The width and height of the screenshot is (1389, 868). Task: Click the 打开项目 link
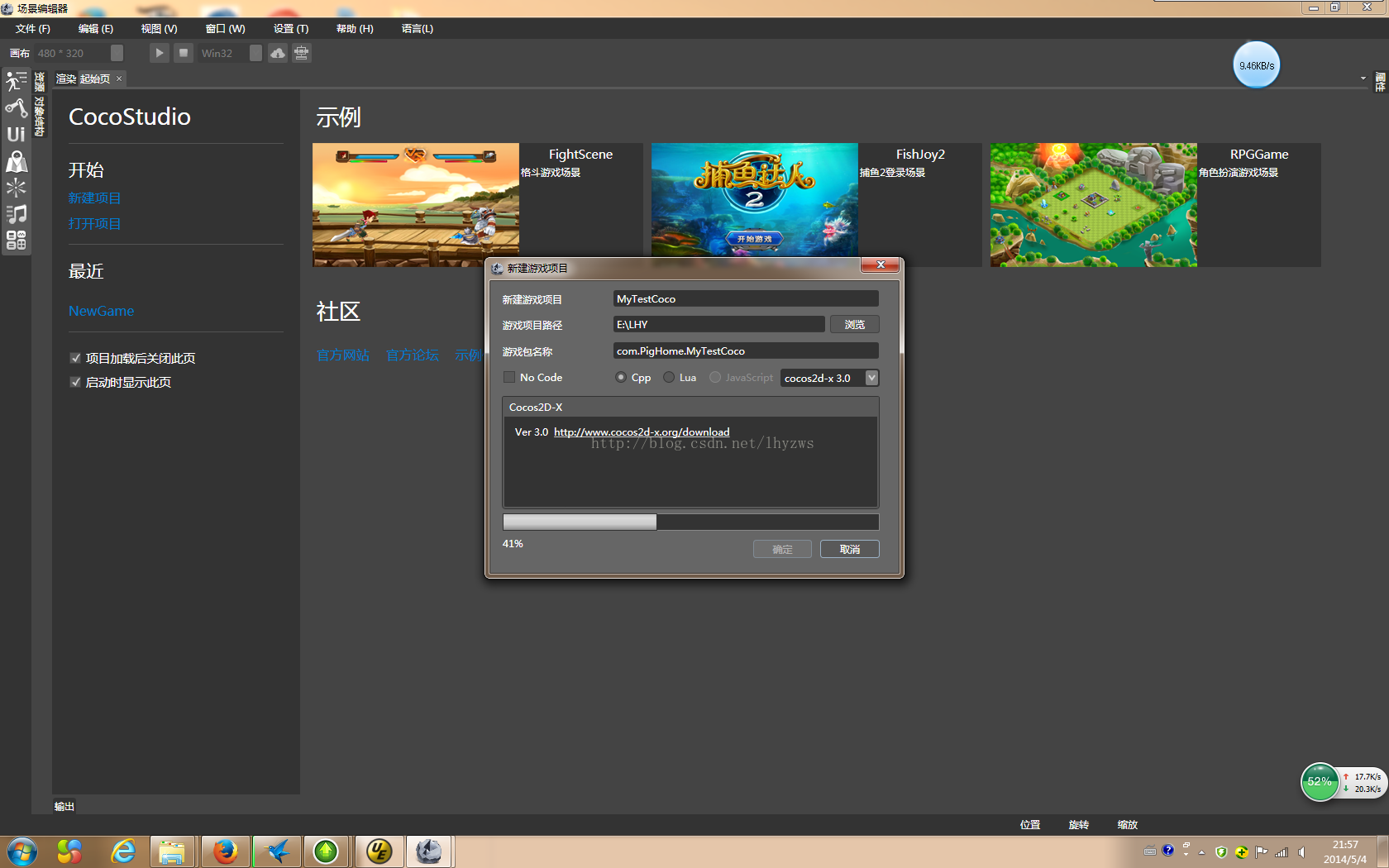(94, 224)
